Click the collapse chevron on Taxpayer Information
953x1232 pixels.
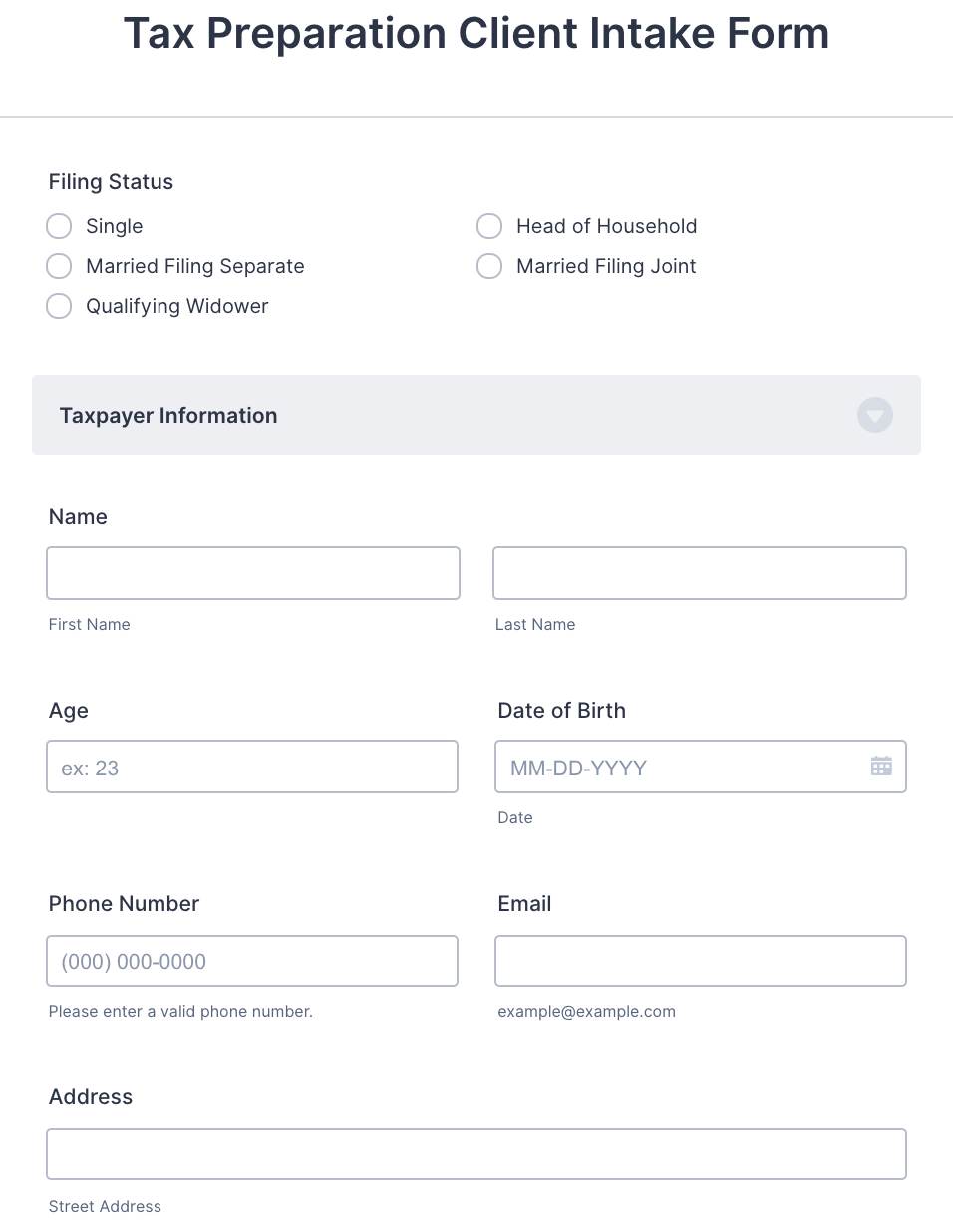[874, 415]
